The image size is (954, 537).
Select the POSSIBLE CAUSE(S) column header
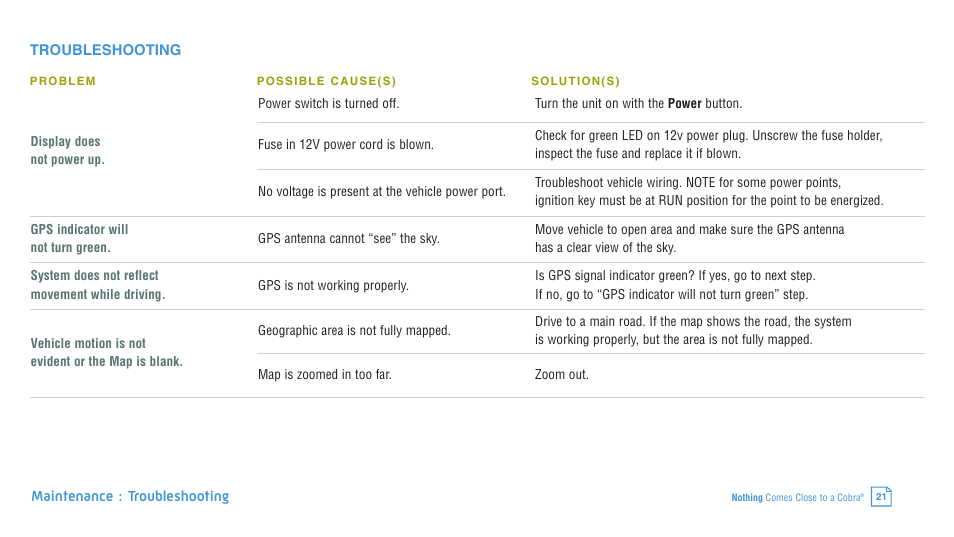coord(326,81)
